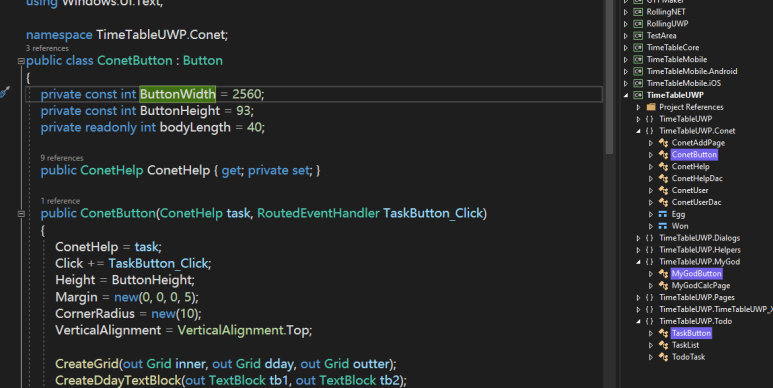Click the TaskList class icon
The image size is (773, 388).
pos(663,345)
